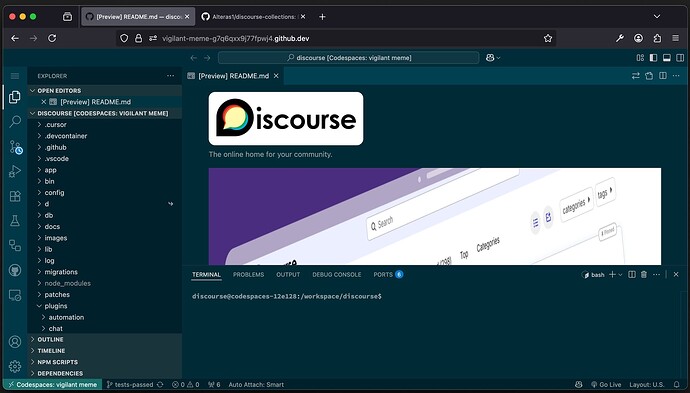Open Customize Layout icon in title bar
Viewport: 690px width, 393px height.
click(x=640, y=58)
